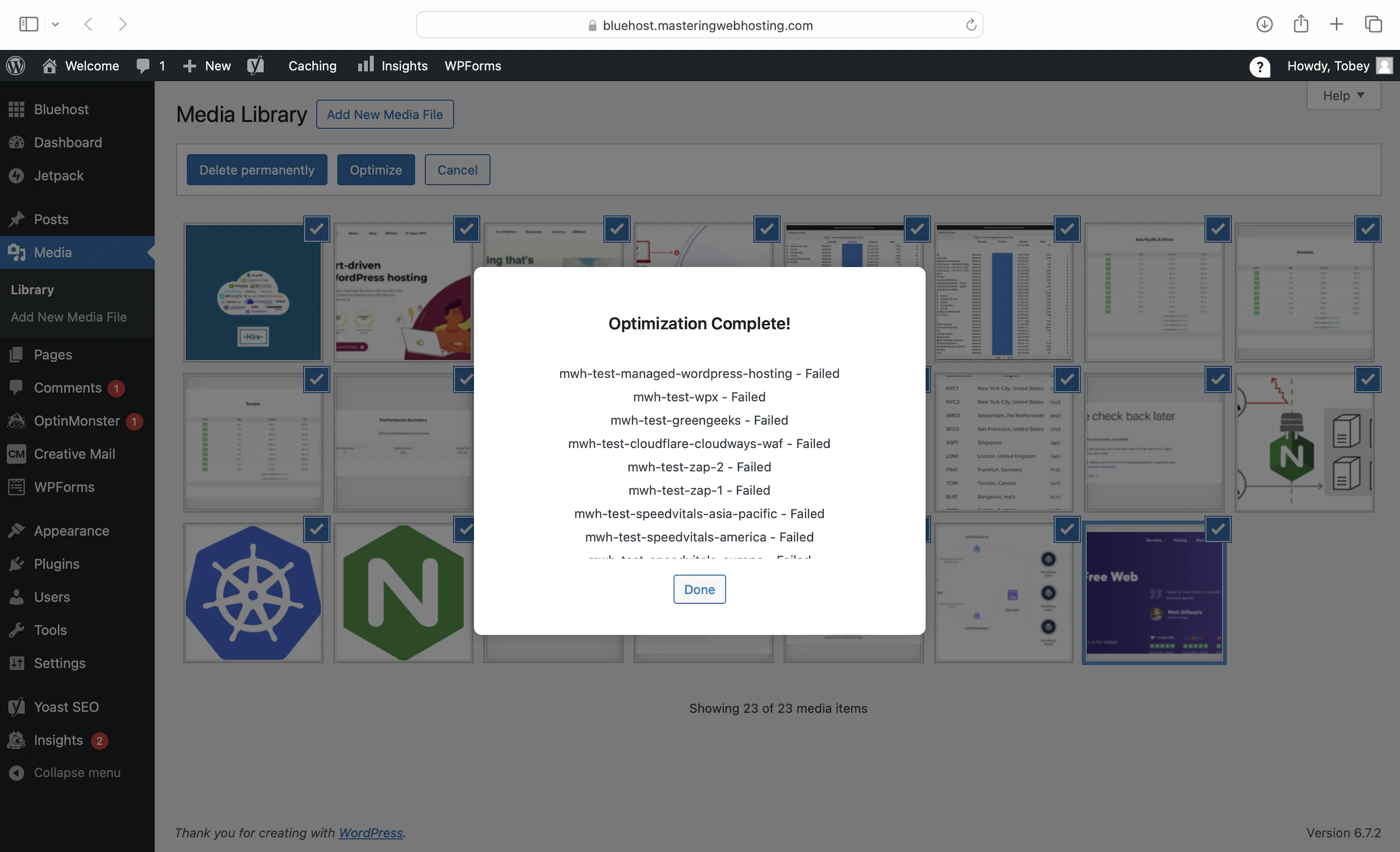Image resolution: width=1400 pixels, height=852 pixels.
Task: Go to Appearance in the sidebar
Action: pos(71,530)
